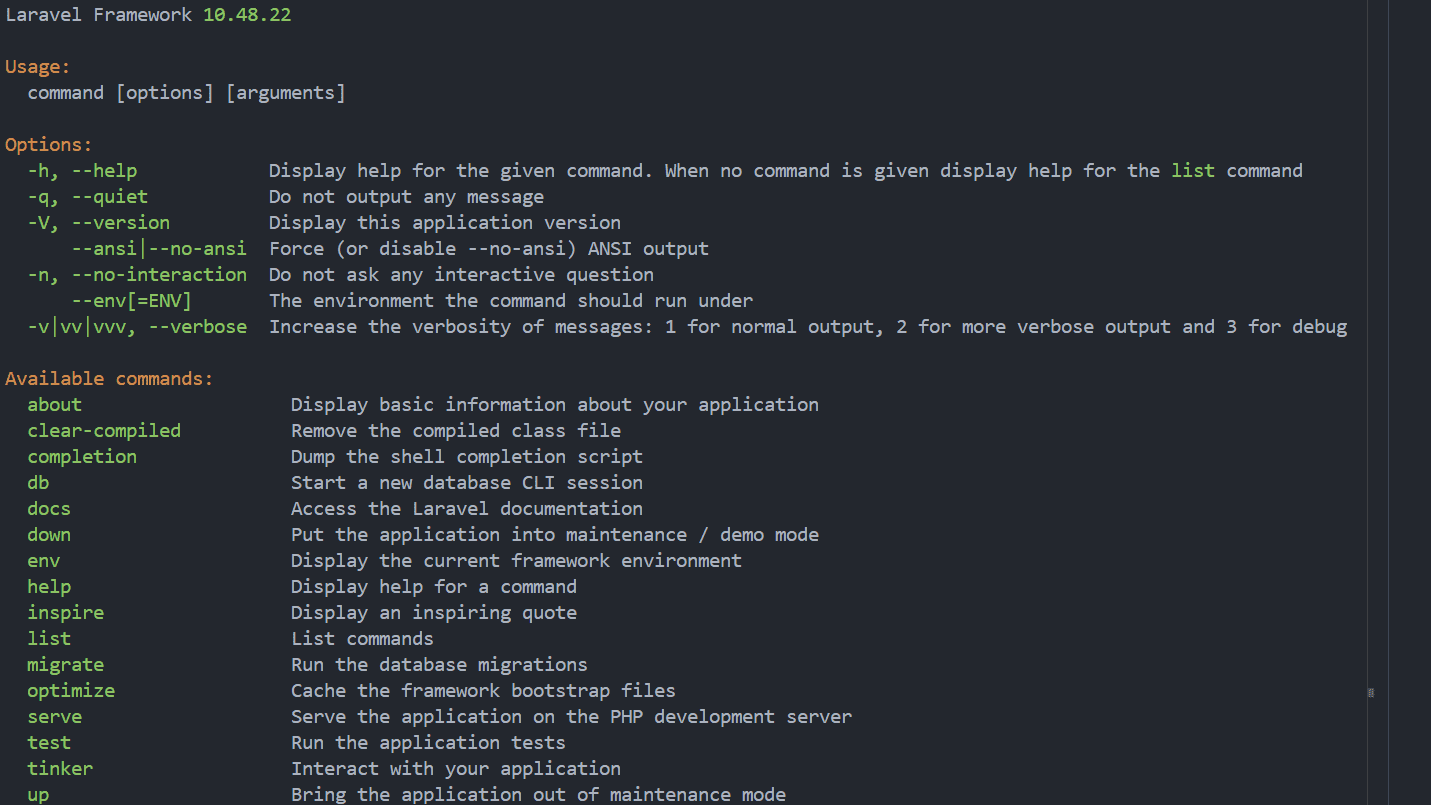Click the '-V, --version' option

(98, 223)
